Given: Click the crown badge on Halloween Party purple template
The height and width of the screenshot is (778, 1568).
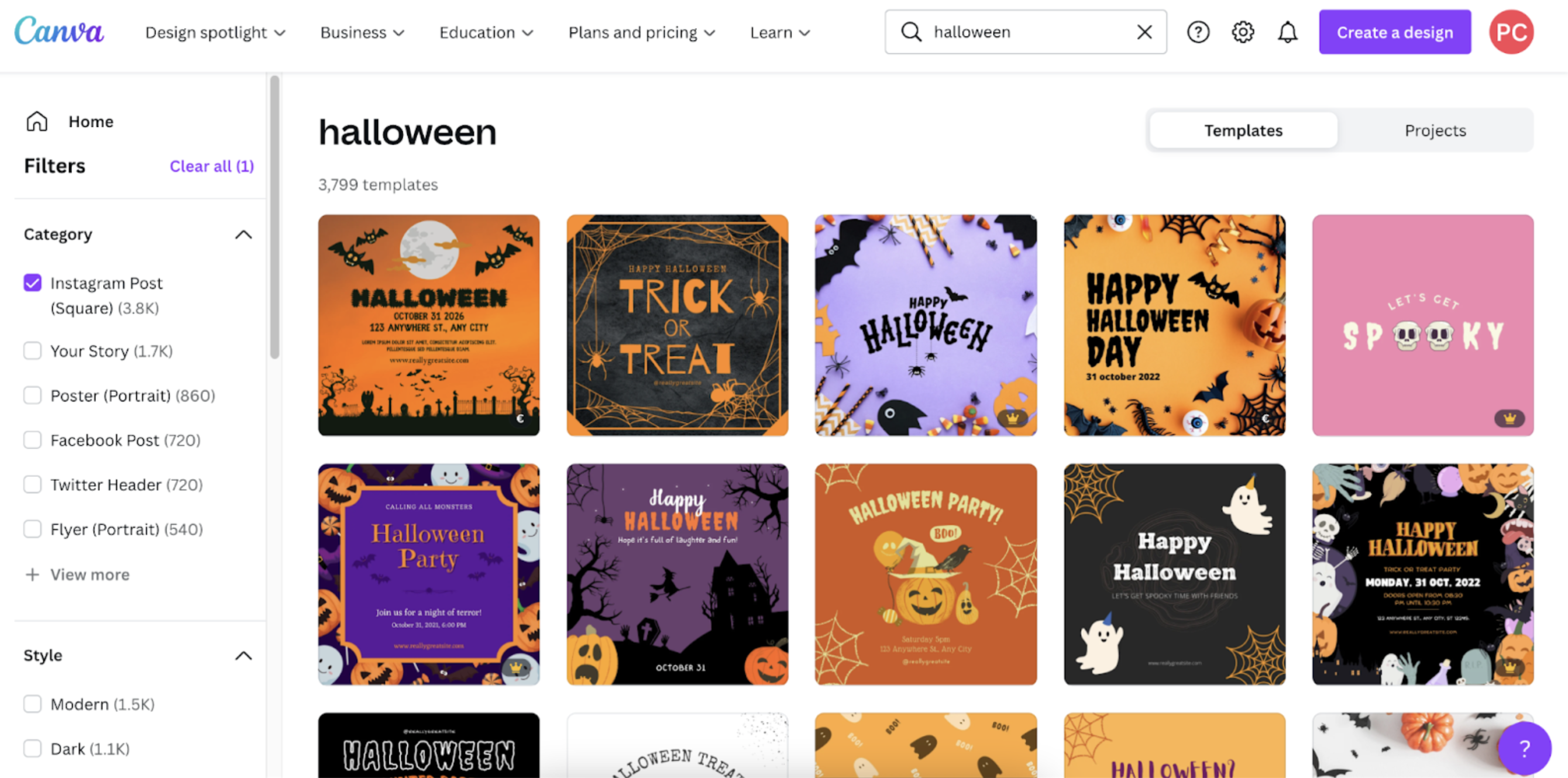Looking at the screenshot, I should tap(515, 668).
